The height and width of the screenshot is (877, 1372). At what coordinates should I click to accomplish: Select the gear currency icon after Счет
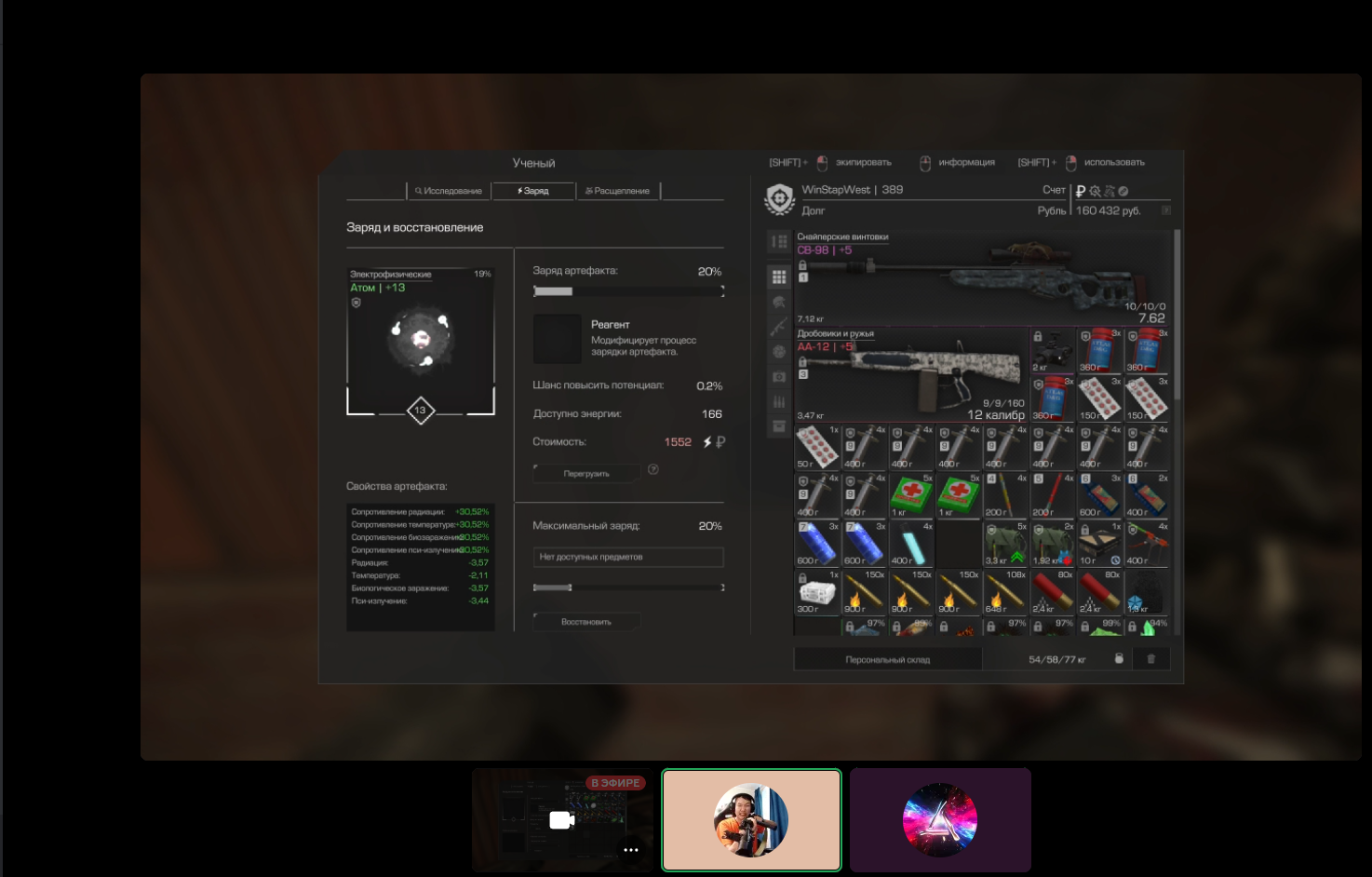[x=1095, y=191]
